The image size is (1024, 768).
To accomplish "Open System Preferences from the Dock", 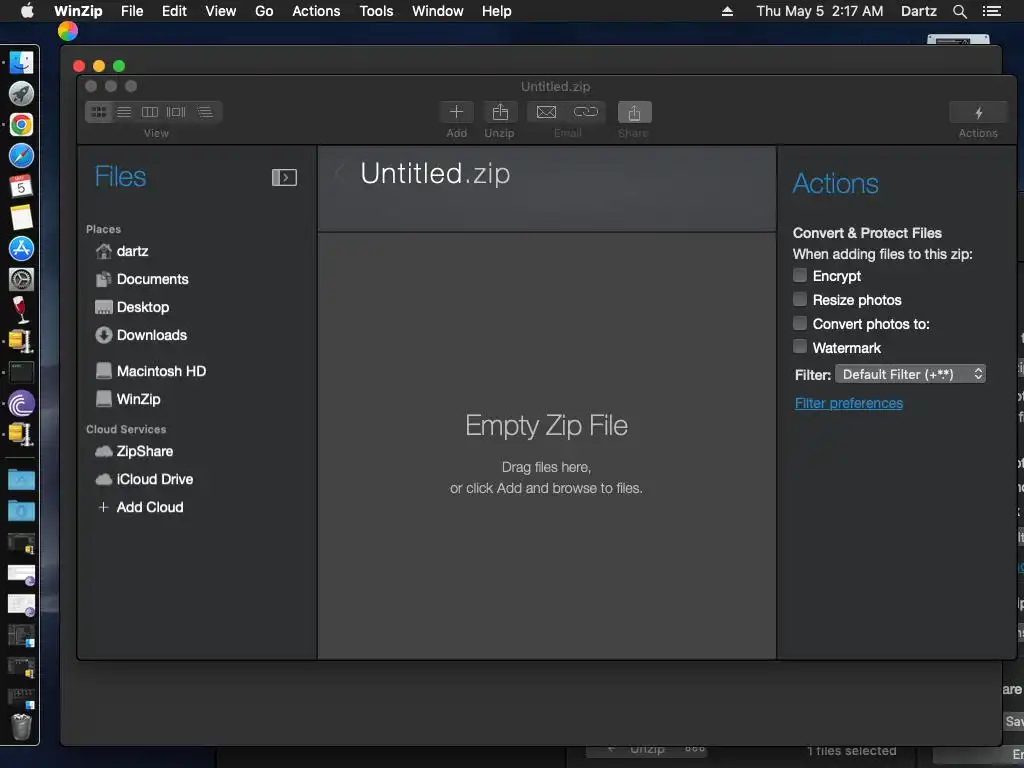I will tap(21, 280).
